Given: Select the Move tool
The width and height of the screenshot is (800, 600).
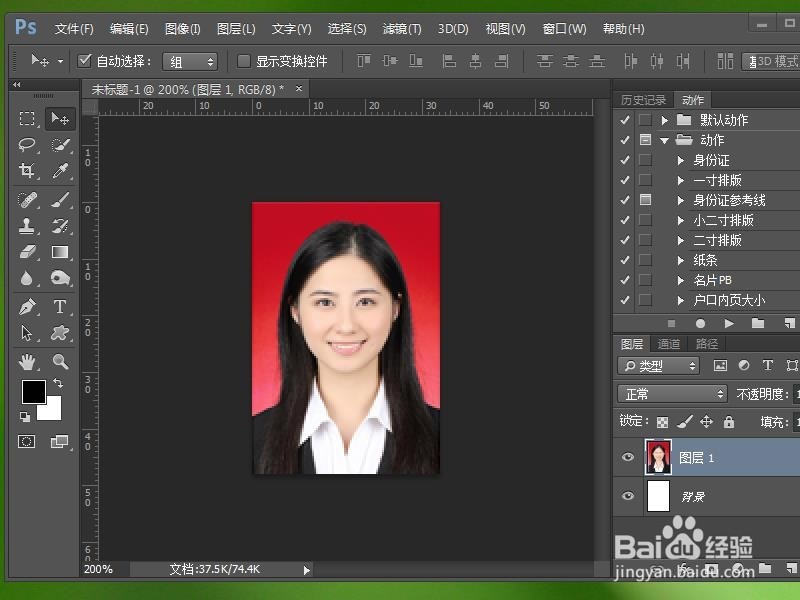Looking at the screenshot, I should click(61, 119).
